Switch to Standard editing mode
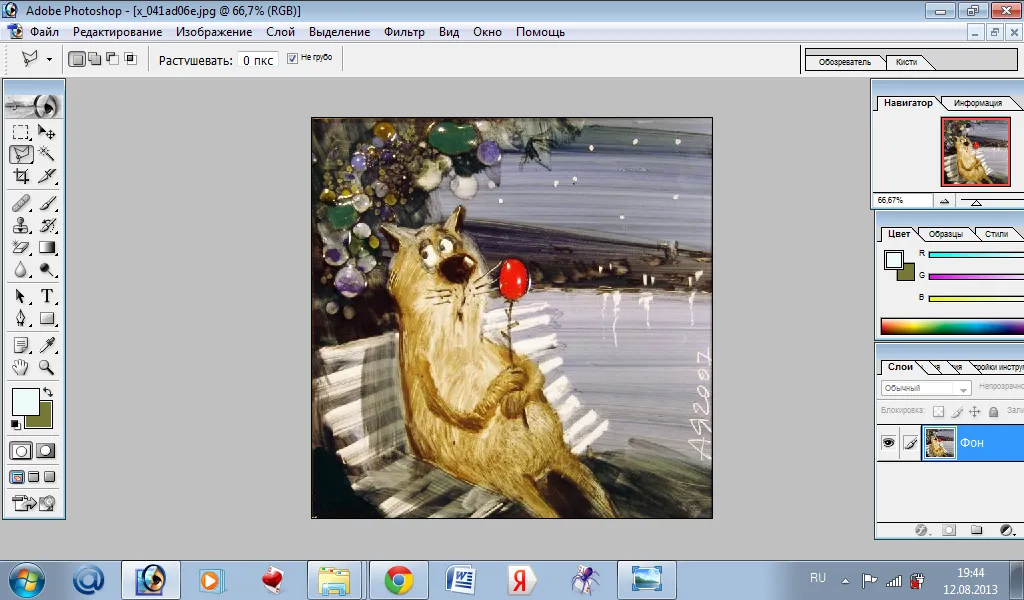The height and width of the screenshot is (600, 1024). click(x=21, y=451)
